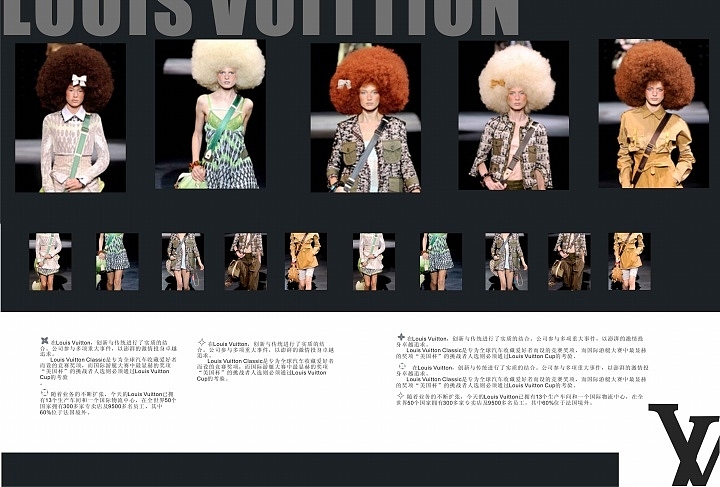Select the large photo of orange afro with bow and camo jacket
This screenshot has height=487, width=720.
tap(366, 118)
